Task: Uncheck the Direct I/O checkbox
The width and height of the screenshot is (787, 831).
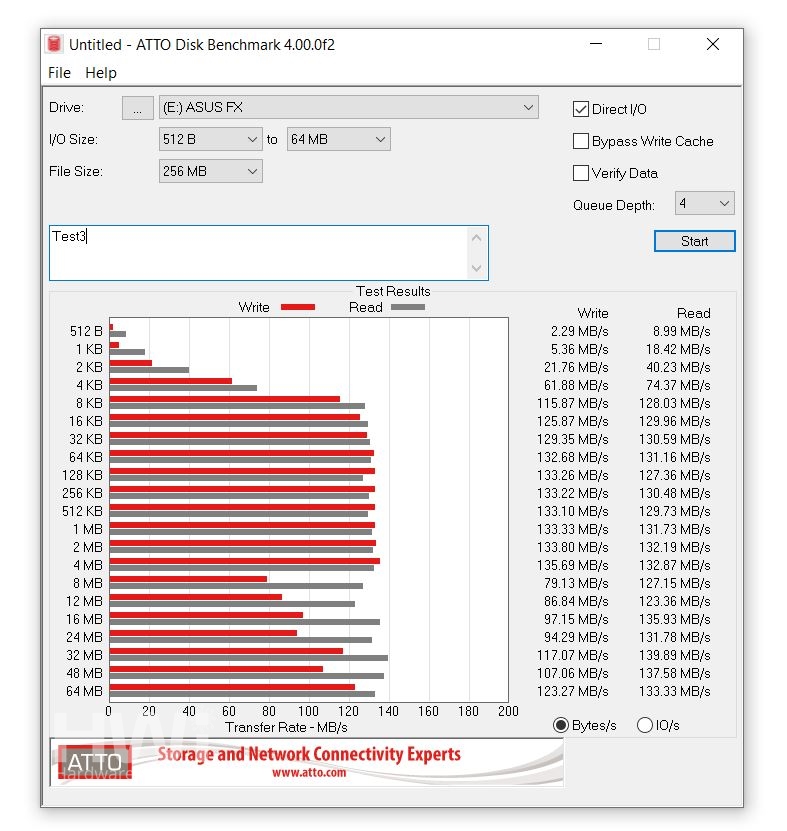Action: tap(581, 109)
